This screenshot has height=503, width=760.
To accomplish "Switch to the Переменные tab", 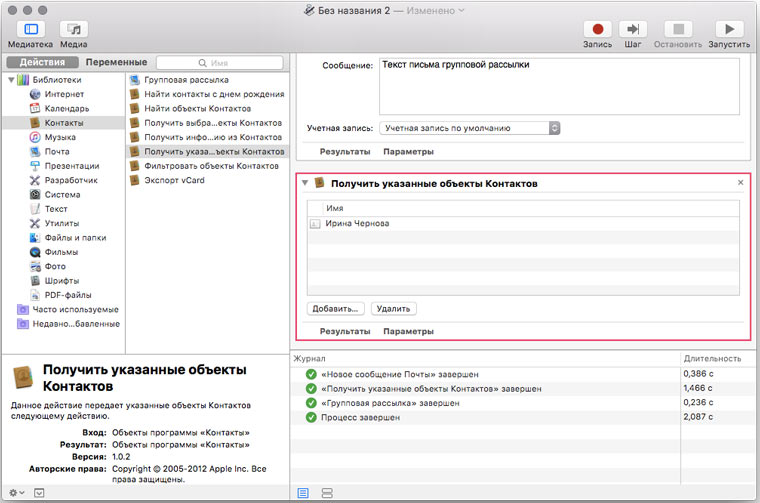I will point(116,62).
